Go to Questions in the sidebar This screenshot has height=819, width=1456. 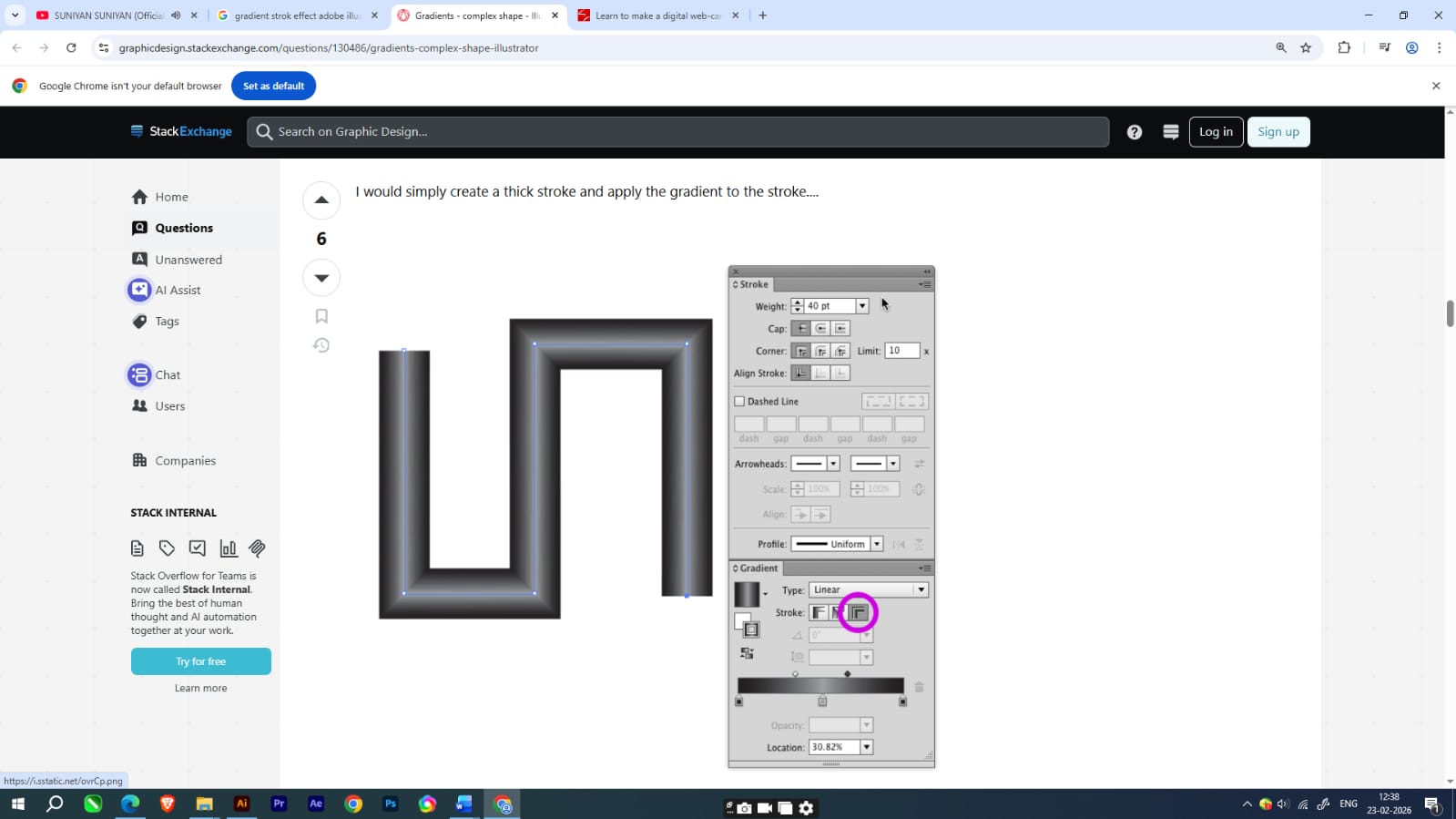[x=183, y=228]
